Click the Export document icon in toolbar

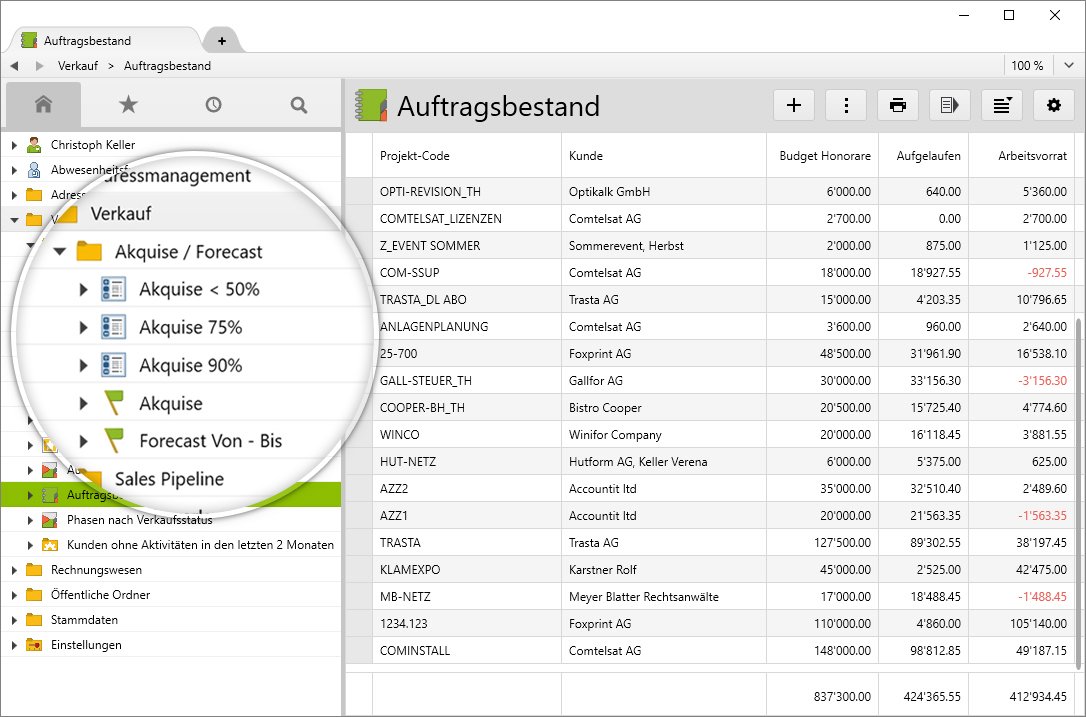[x=950, y=104]
